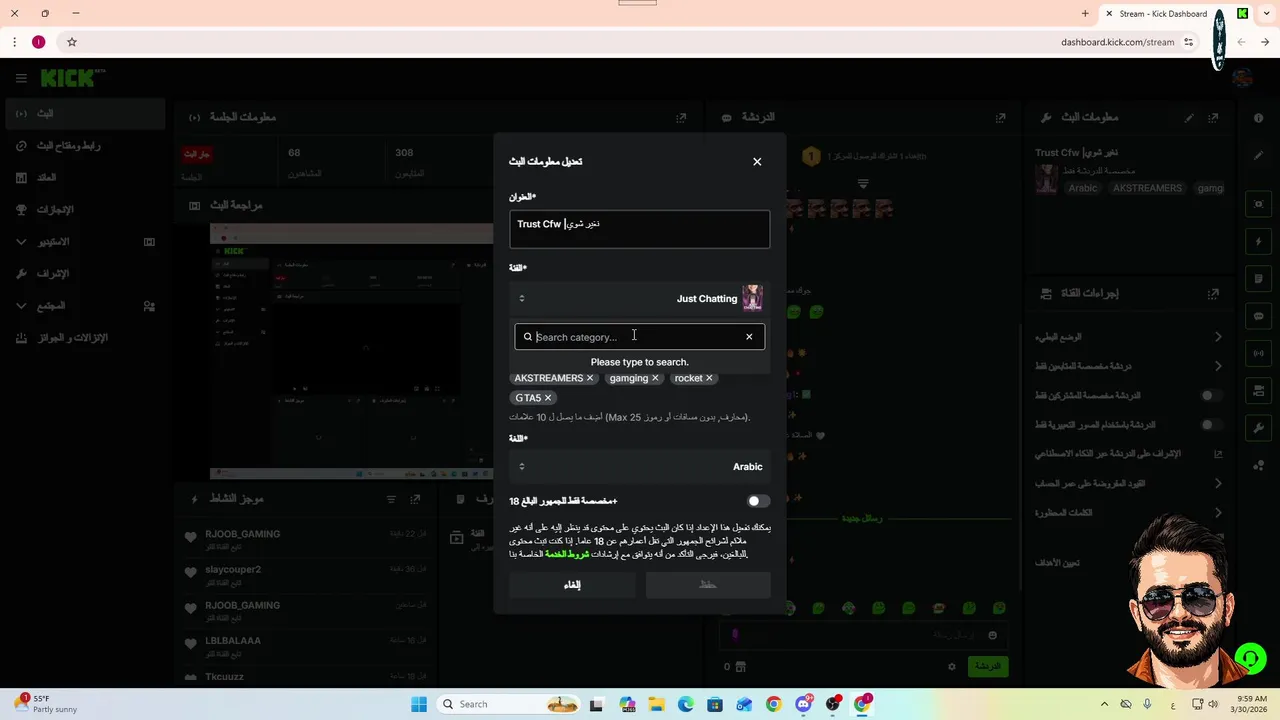
Task: Open the moderation page in sidebar
Action: pyautogui.click(x=83, y=274)
